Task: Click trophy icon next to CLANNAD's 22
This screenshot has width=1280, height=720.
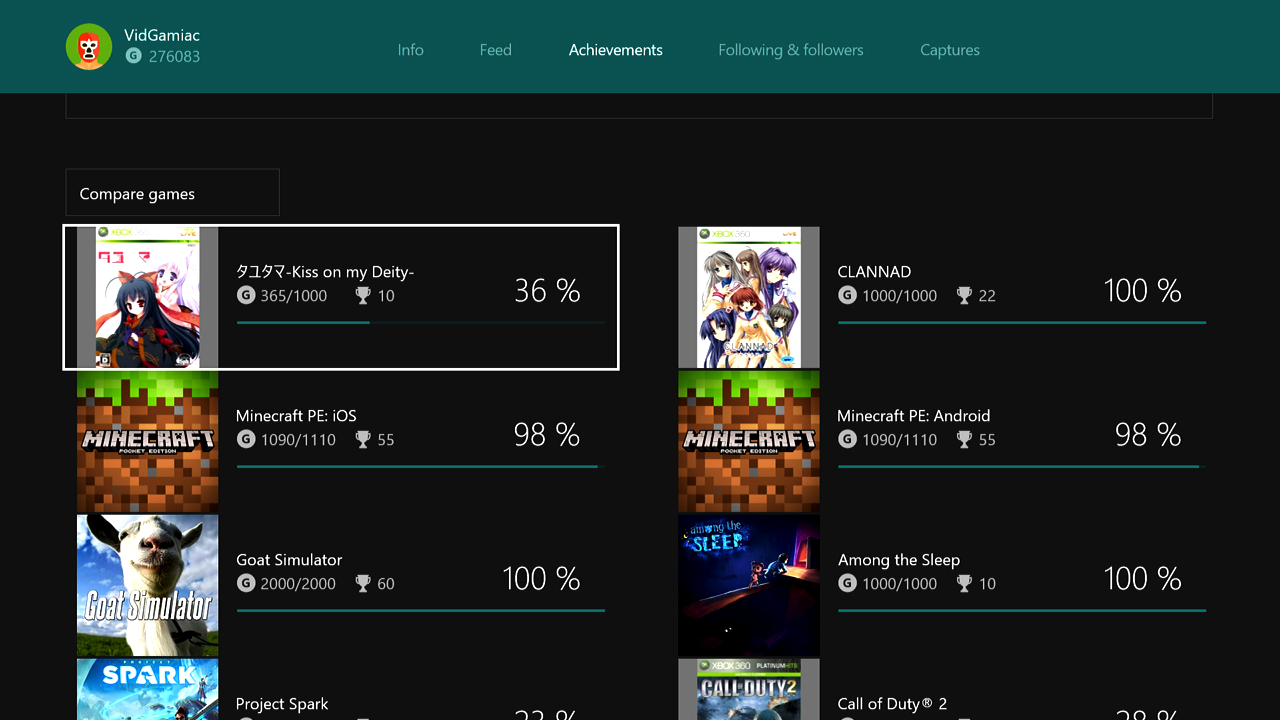Action: tap(964, 295)
